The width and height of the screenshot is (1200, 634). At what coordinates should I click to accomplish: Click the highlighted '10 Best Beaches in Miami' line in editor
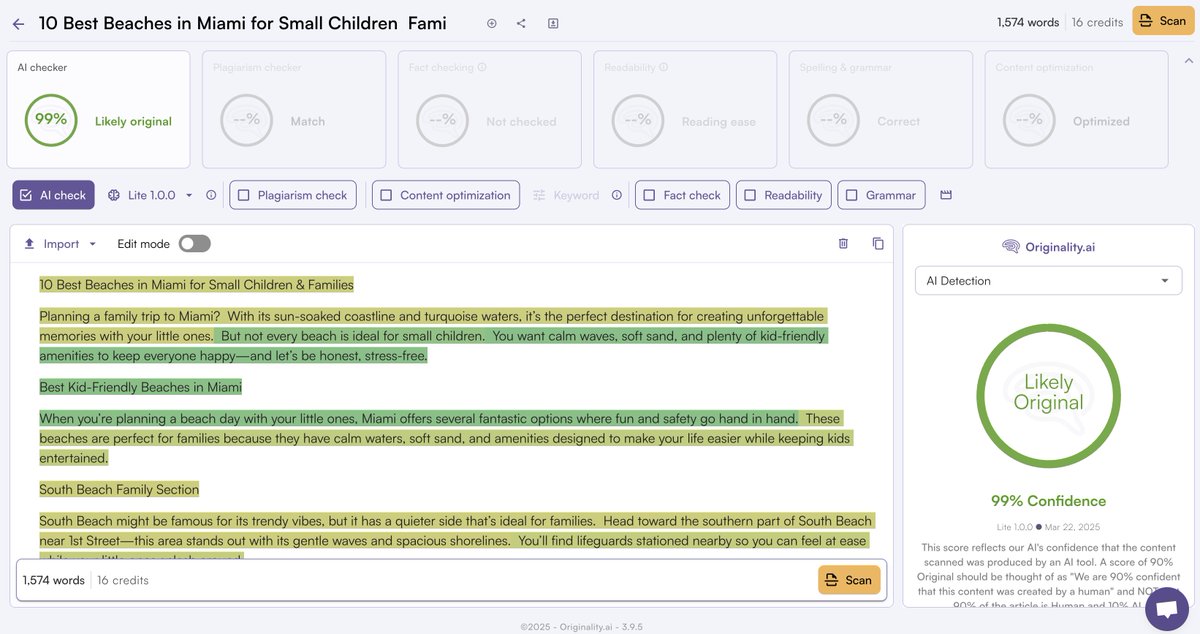[x=196, y=285]
